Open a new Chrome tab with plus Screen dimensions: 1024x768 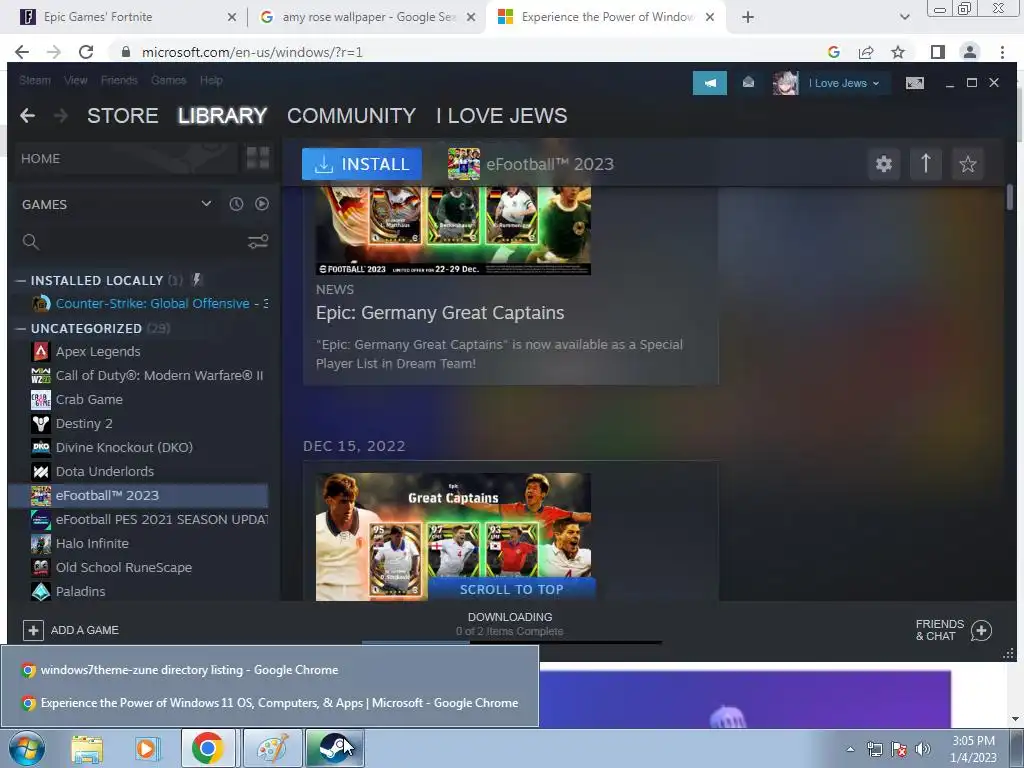click(748, 18)
